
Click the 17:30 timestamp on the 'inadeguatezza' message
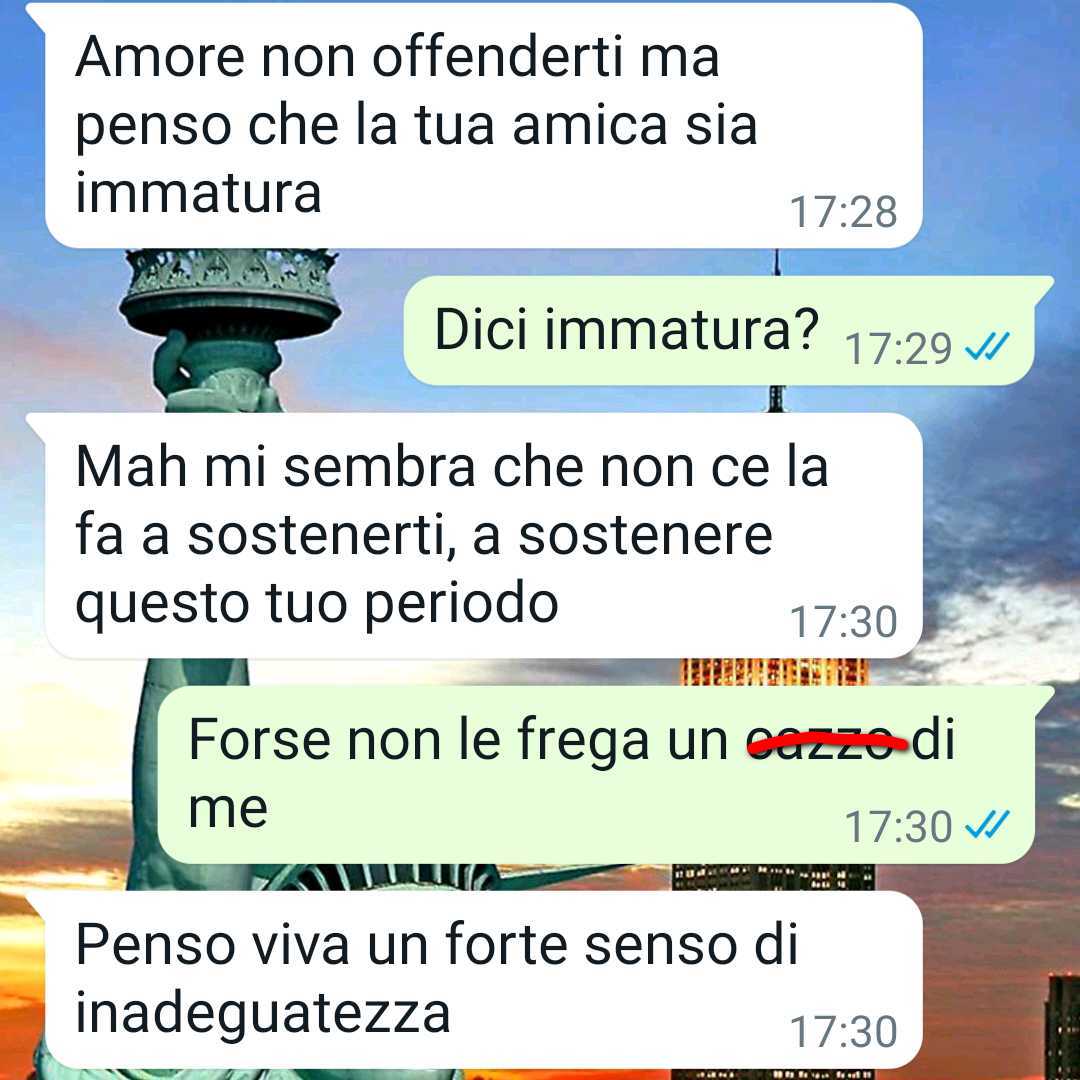(x=843, y=1031)
